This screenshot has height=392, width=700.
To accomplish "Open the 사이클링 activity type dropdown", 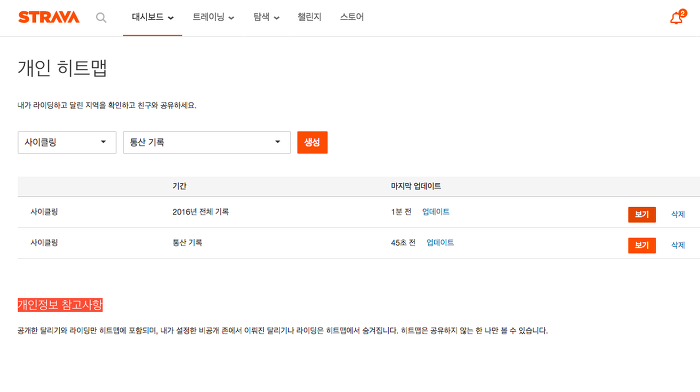I will [x=67, y=142].
